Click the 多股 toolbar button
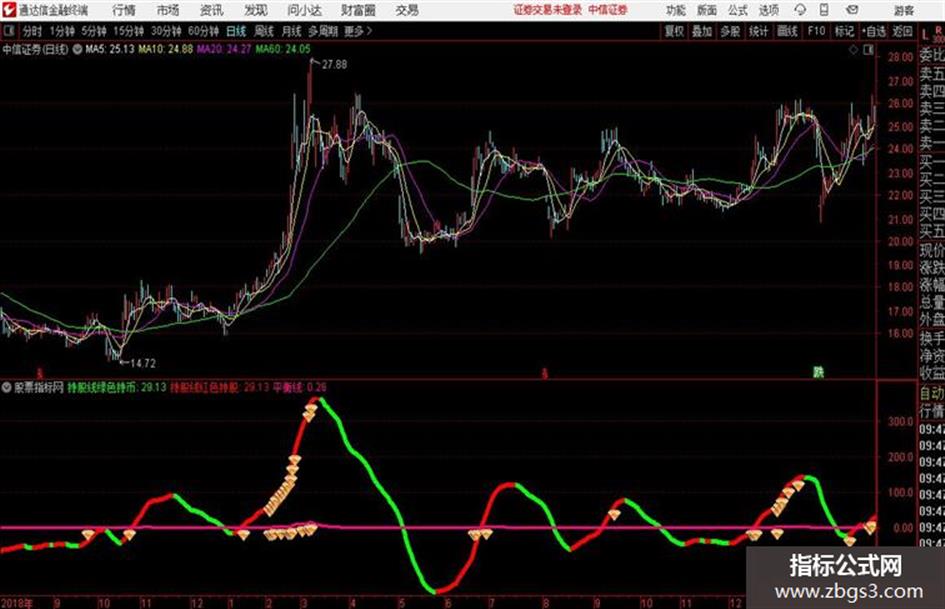Image resolution: width=945 pixels, height=609 pixels. [x=730, y=31]
